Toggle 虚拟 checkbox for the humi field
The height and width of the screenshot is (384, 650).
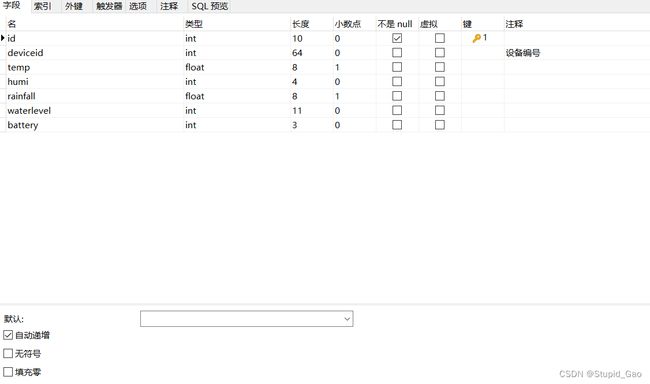pos(440,81)
